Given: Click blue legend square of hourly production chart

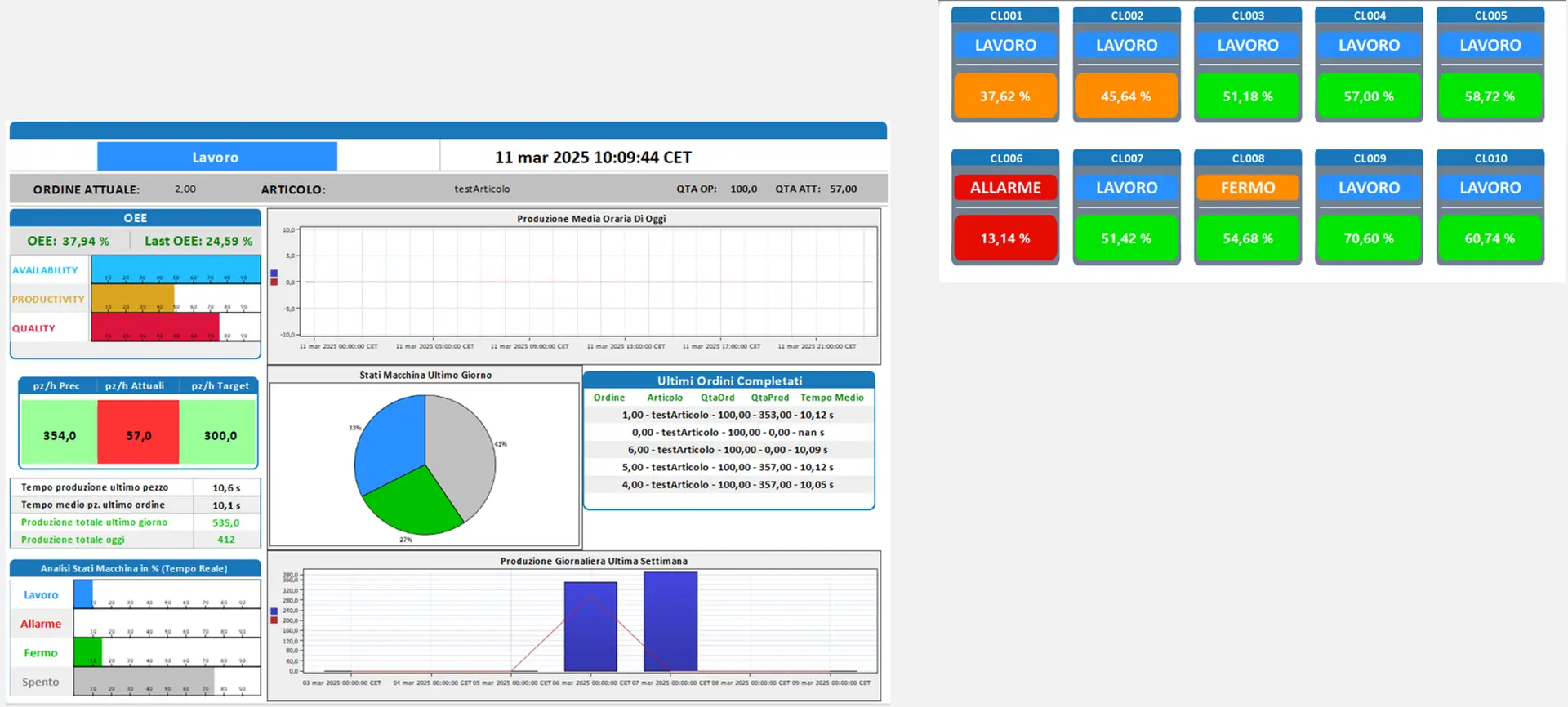Looking at the screenshot, I should (274, 273).
